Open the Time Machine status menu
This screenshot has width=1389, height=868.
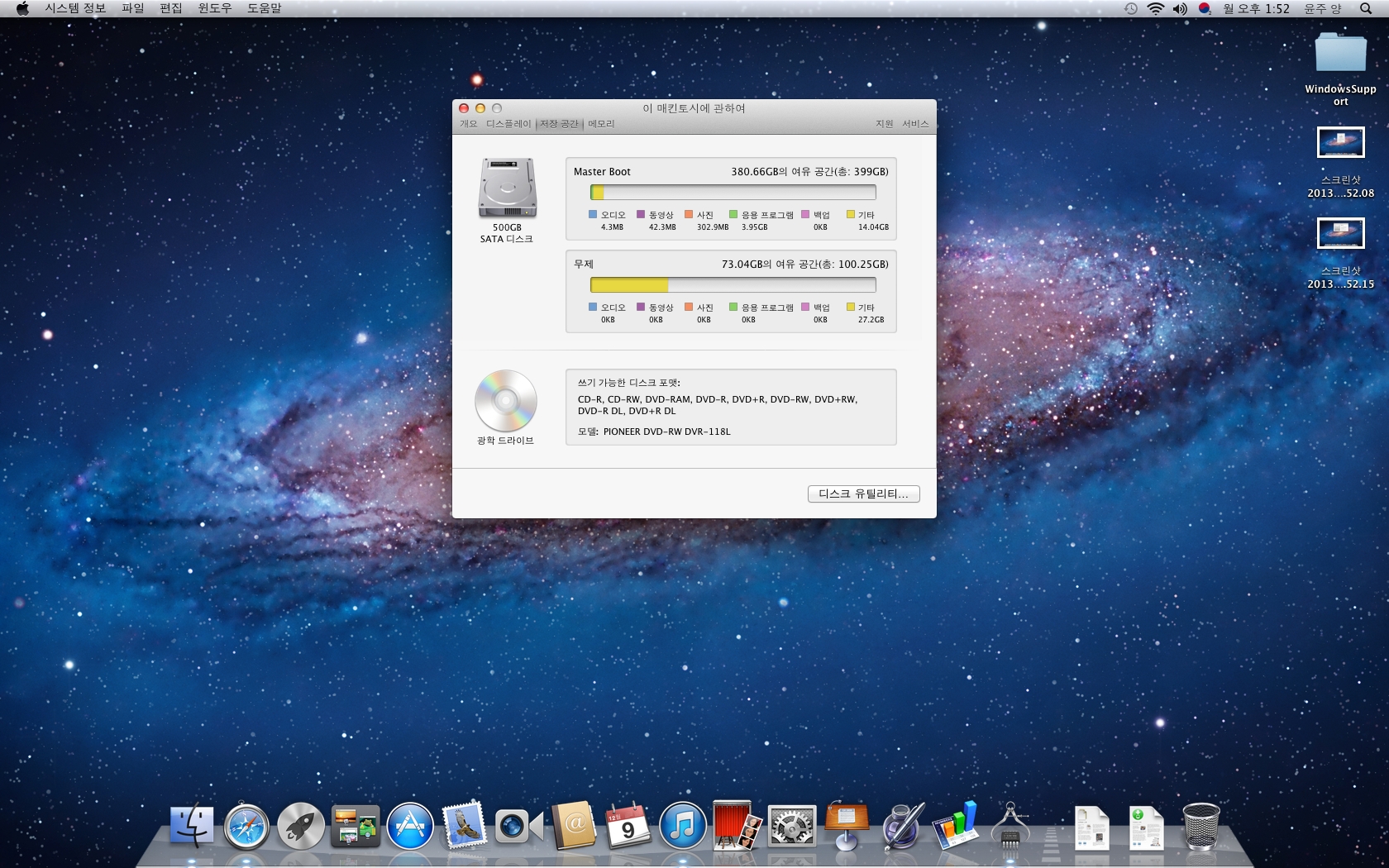tap(1131, 8)
